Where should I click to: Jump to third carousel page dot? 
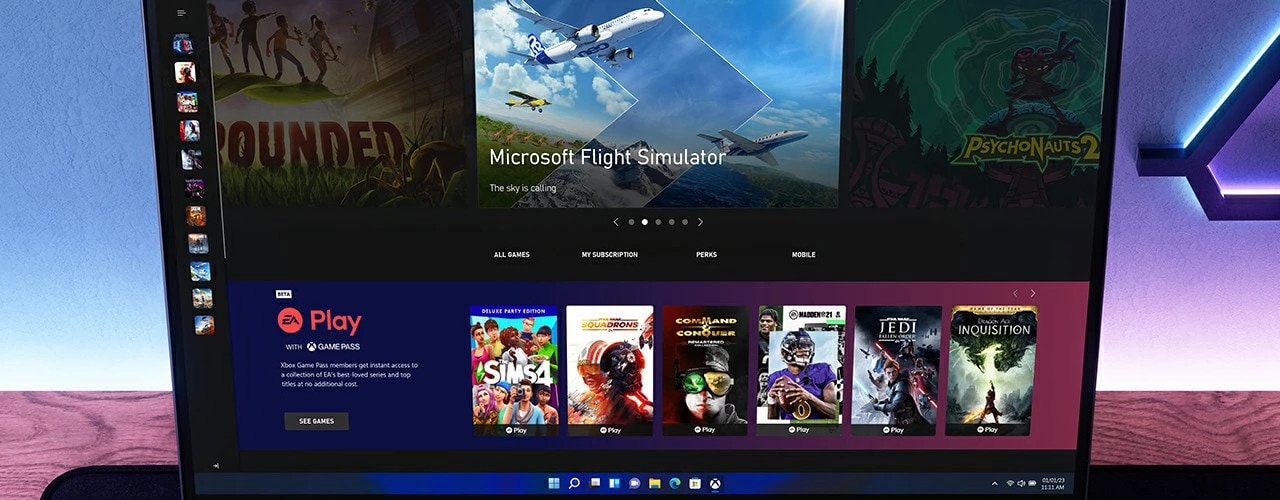coord(658,222)
